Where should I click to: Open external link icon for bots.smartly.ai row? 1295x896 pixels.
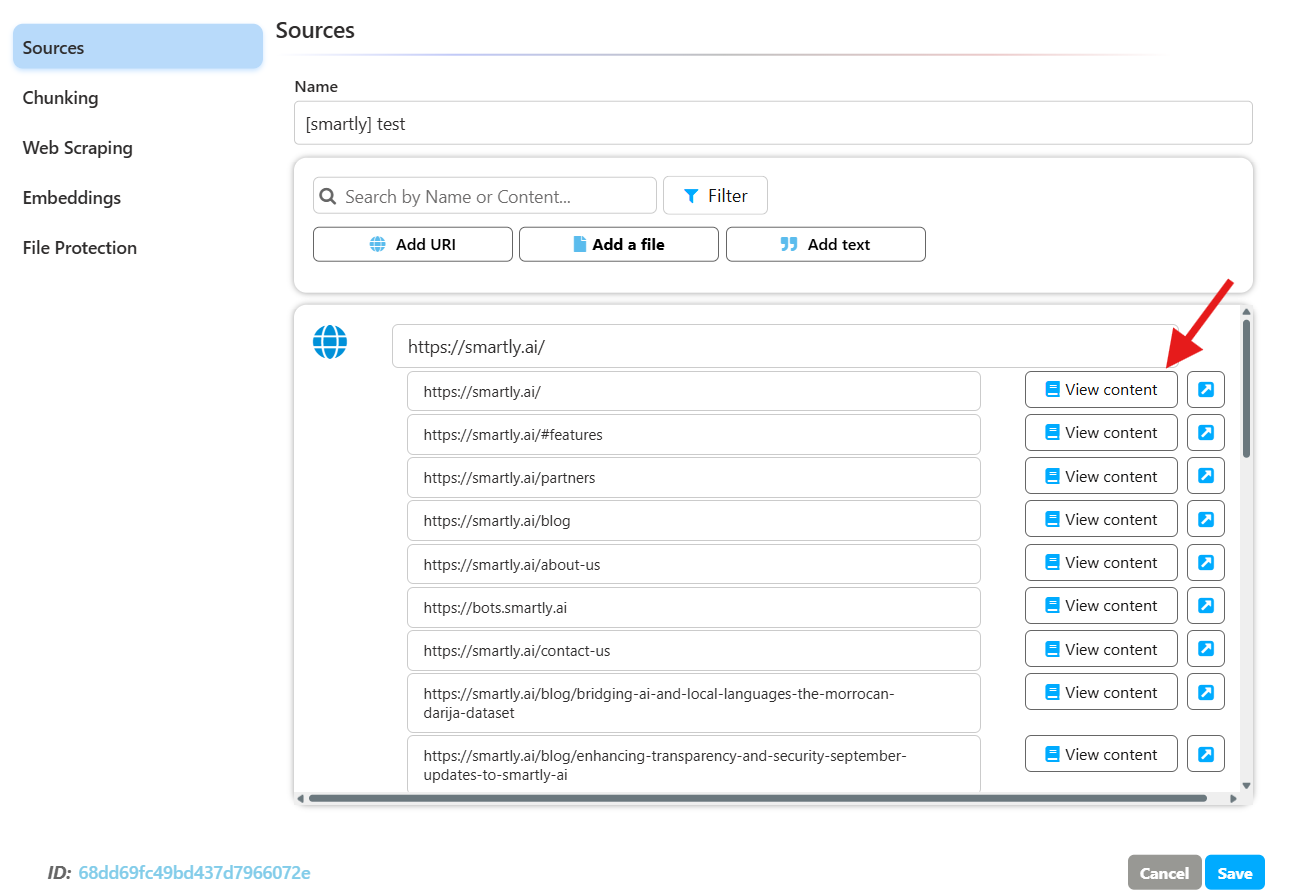[x=1205, y=605]
